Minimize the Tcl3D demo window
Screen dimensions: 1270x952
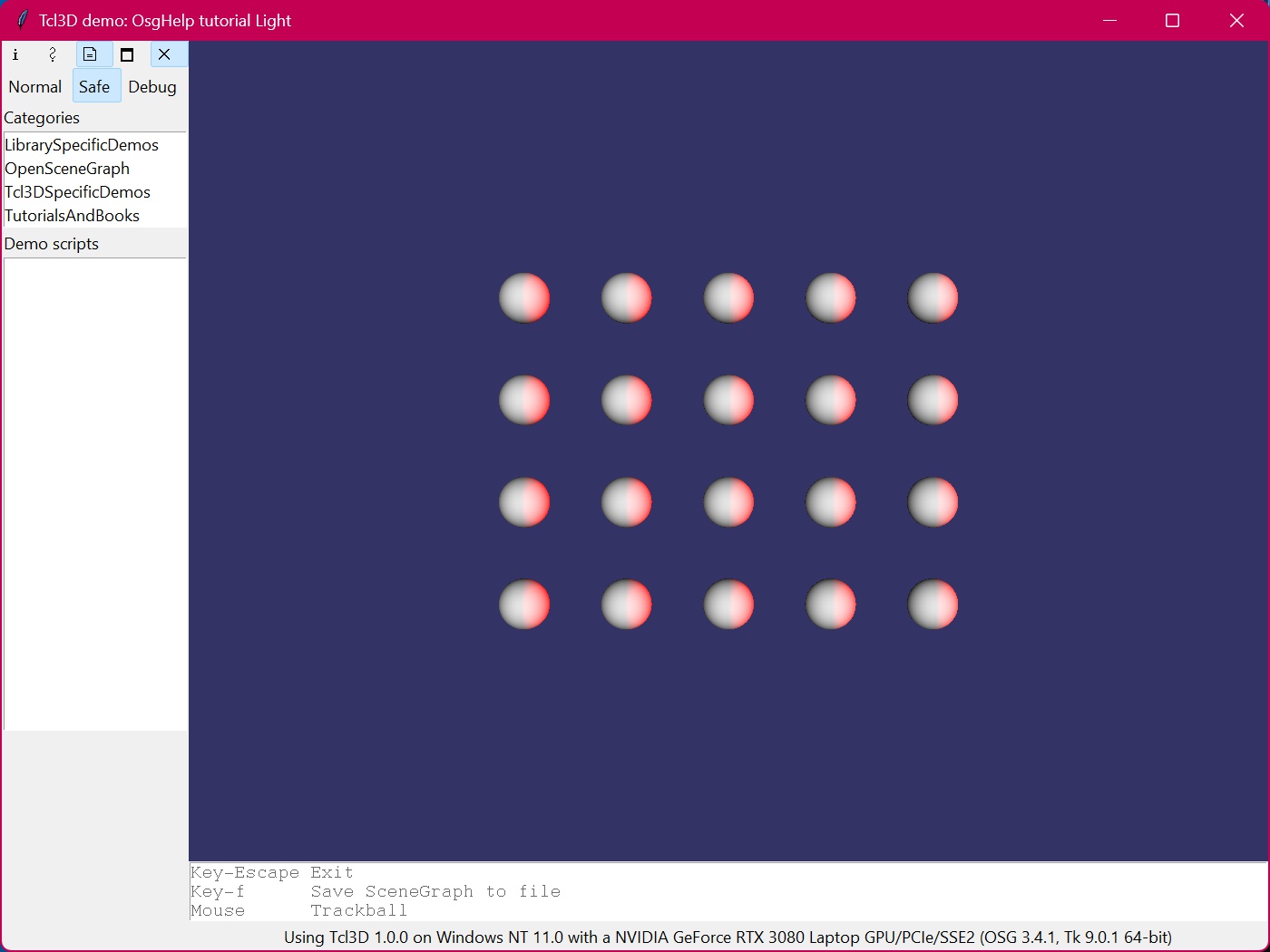point(1109,20)
